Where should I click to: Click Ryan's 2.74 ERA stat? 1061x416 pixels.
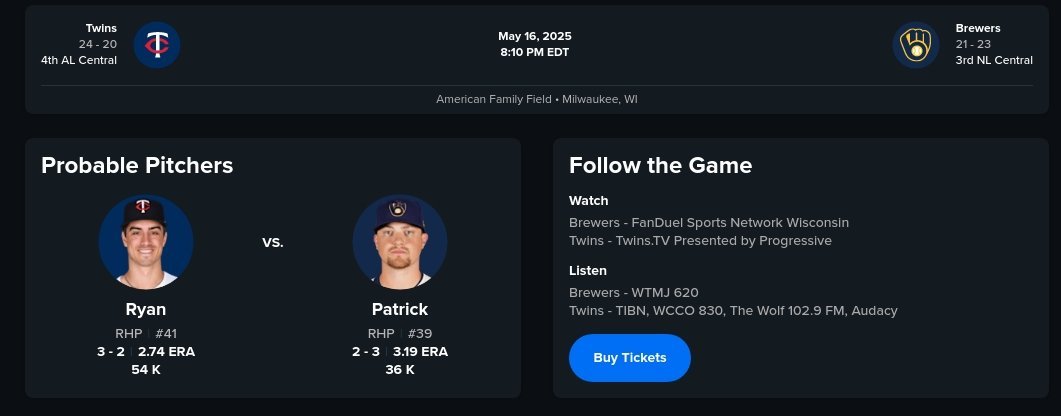(x=165, y=351)
